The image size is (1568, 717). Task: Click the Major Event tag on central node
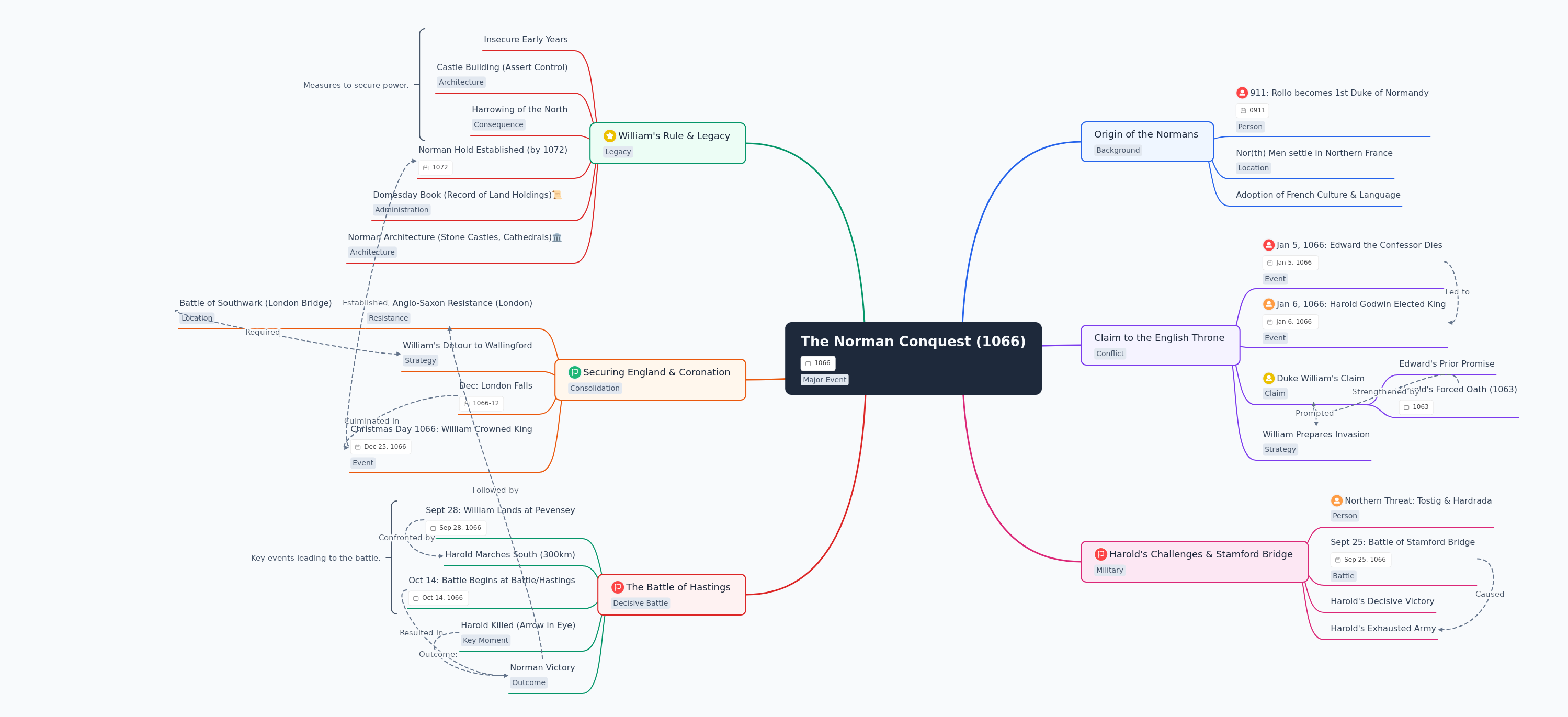coord(824,380)
